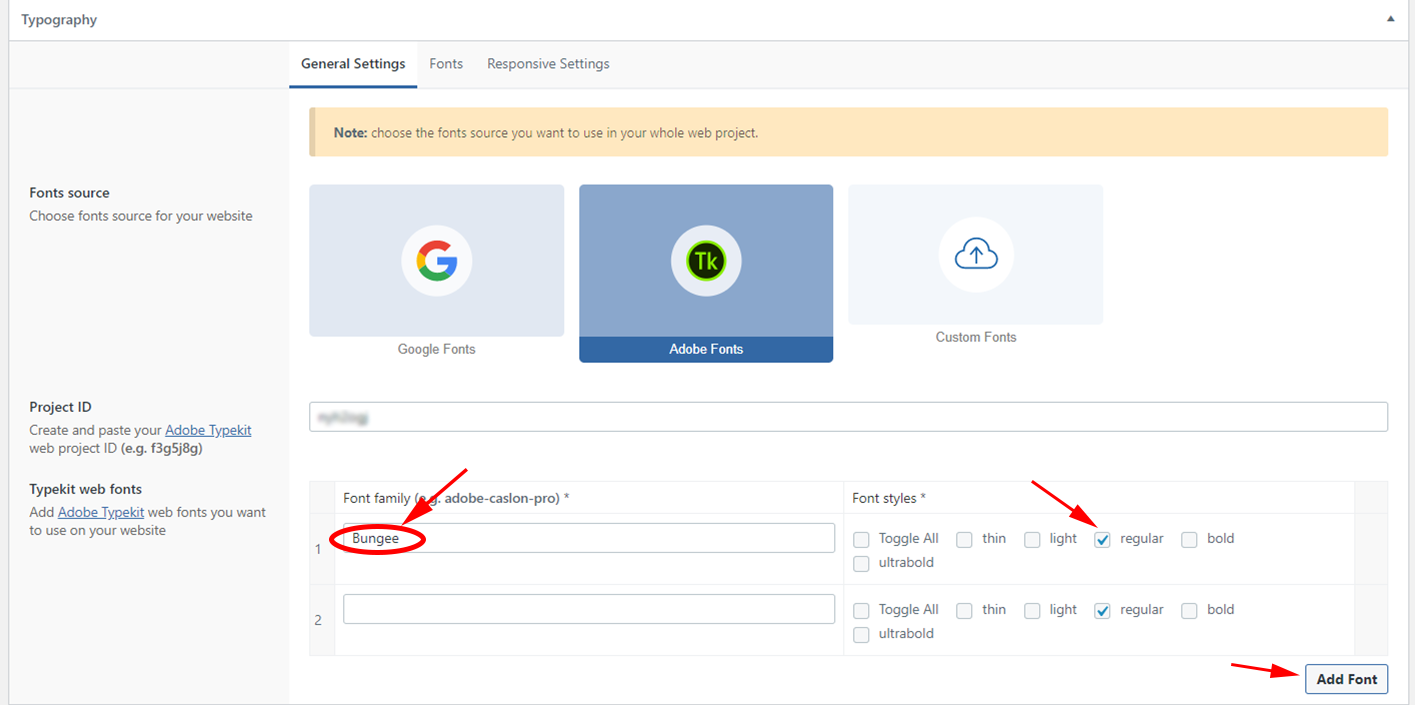Click the 'Typekit web fonts' label
The width and height of the screenshot is (1415, 705).
click(x=86, y=489)
